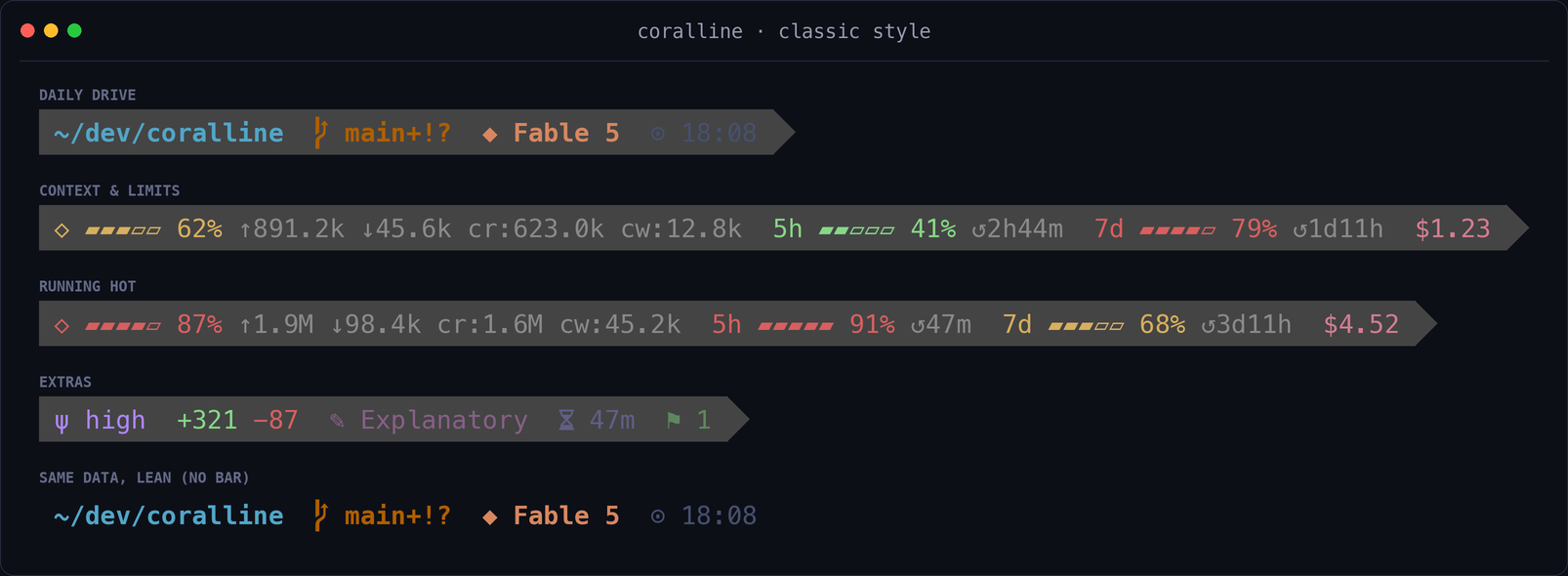
Task: Click the pencil icon before Explanatory
Action: click(x=337, y=421)
